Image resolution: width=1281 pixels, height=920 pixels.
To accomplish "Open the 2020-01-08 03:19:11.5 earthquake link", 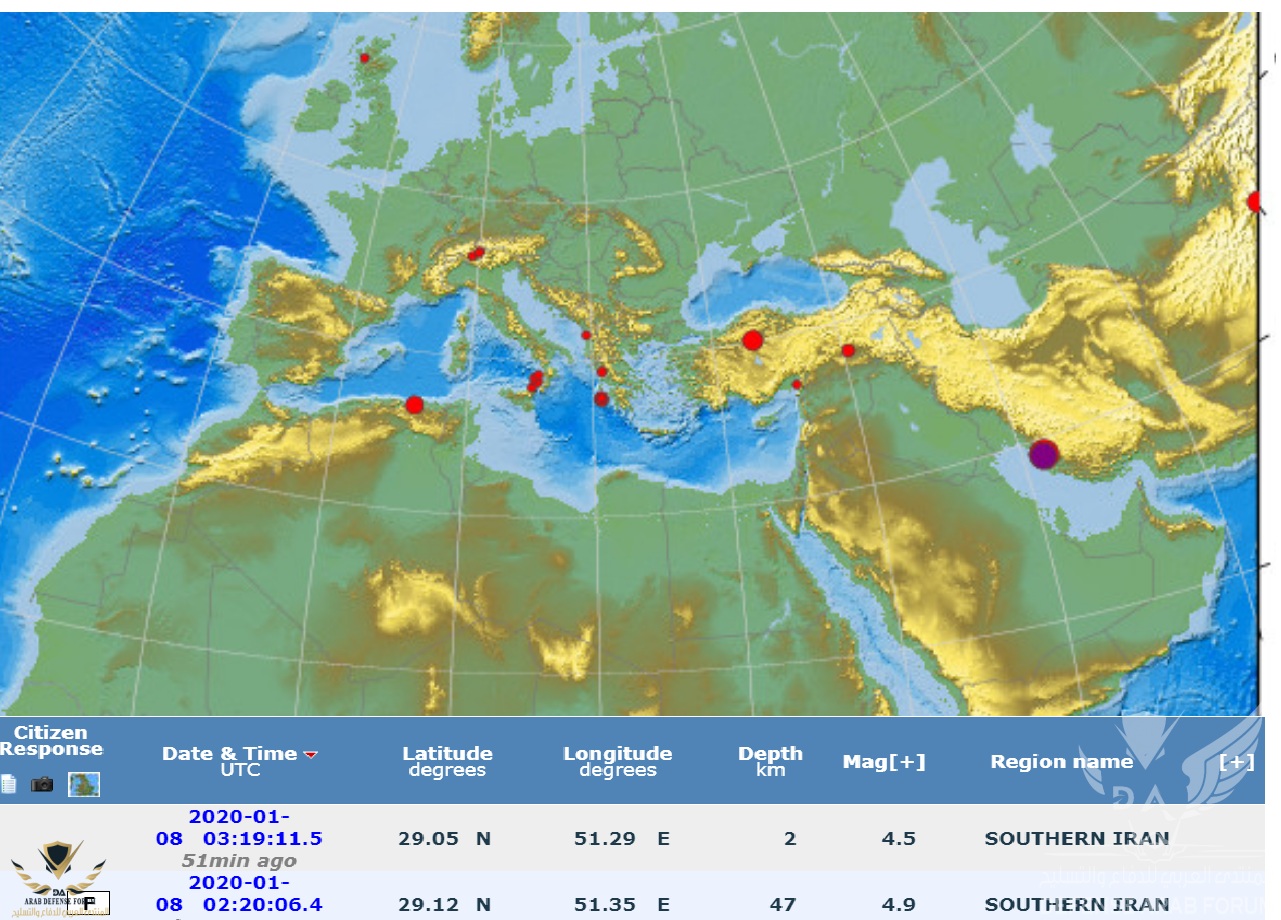I will pyautogui.click(x=239, y=827).
